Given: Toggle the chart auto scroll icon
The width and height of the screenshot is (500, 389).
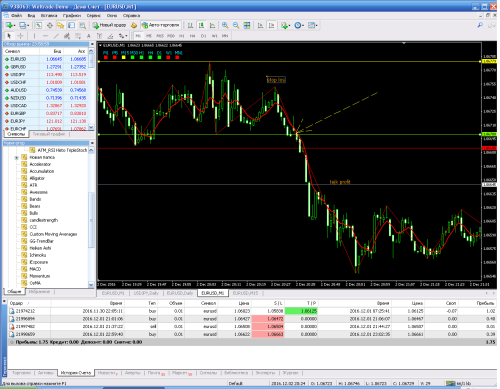Looking at the screenshot, I should click(x=260, y=25).
